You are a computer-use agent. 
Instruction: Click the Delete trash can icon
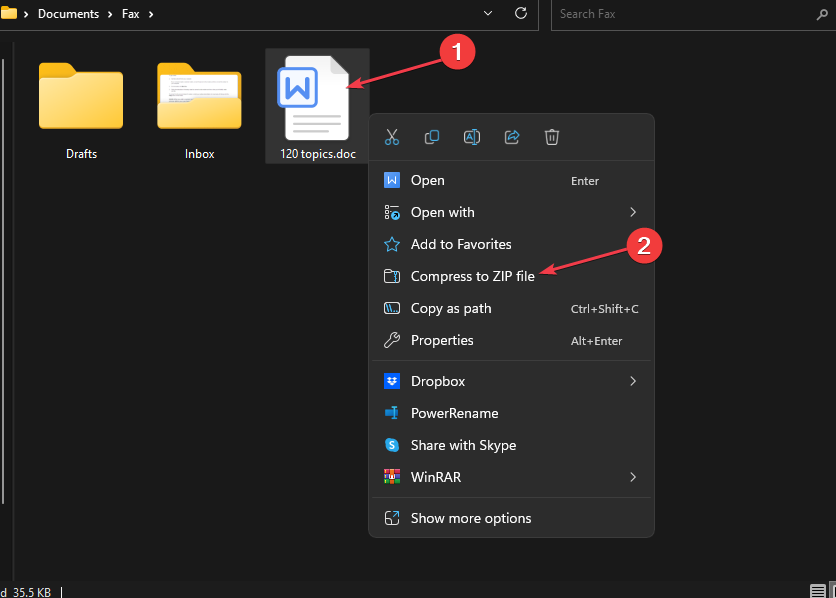552,137
